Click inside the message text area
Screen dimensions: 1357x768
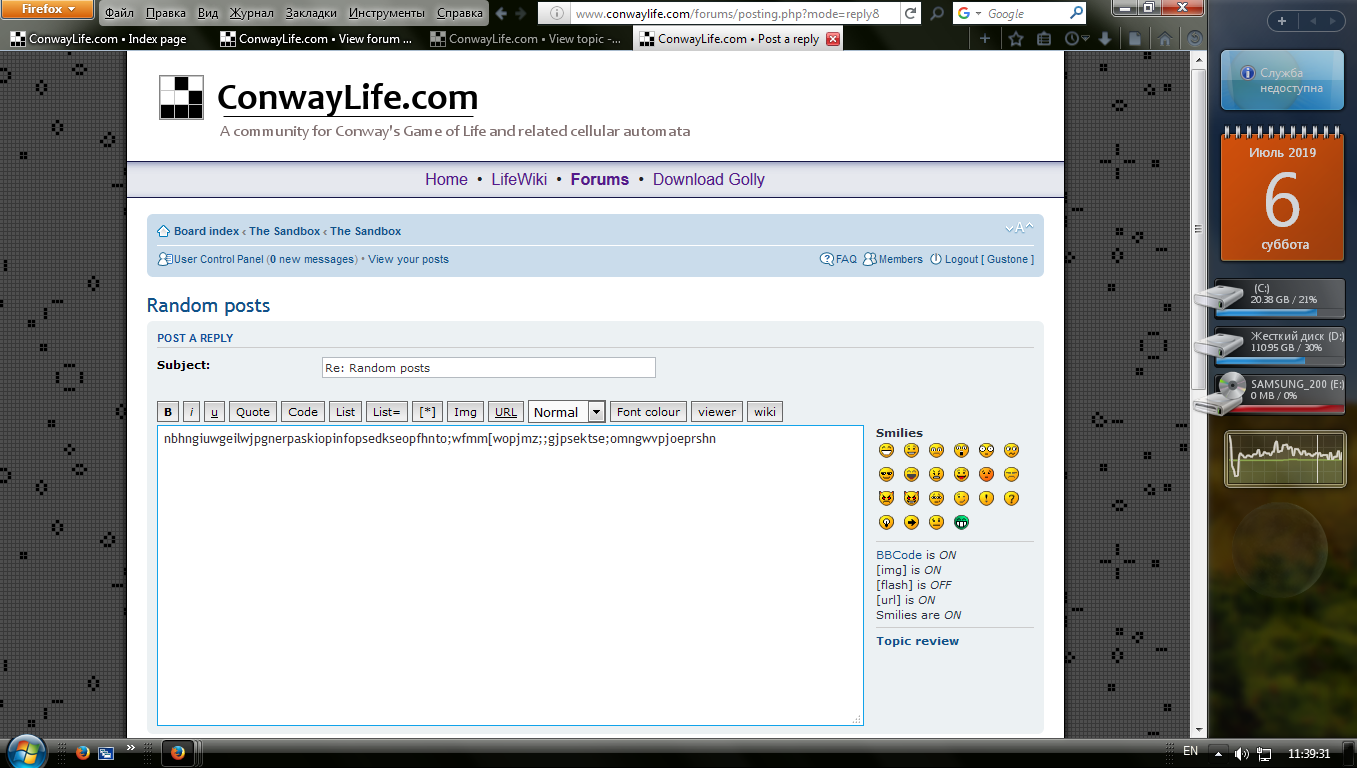click(x=510, y=576)
